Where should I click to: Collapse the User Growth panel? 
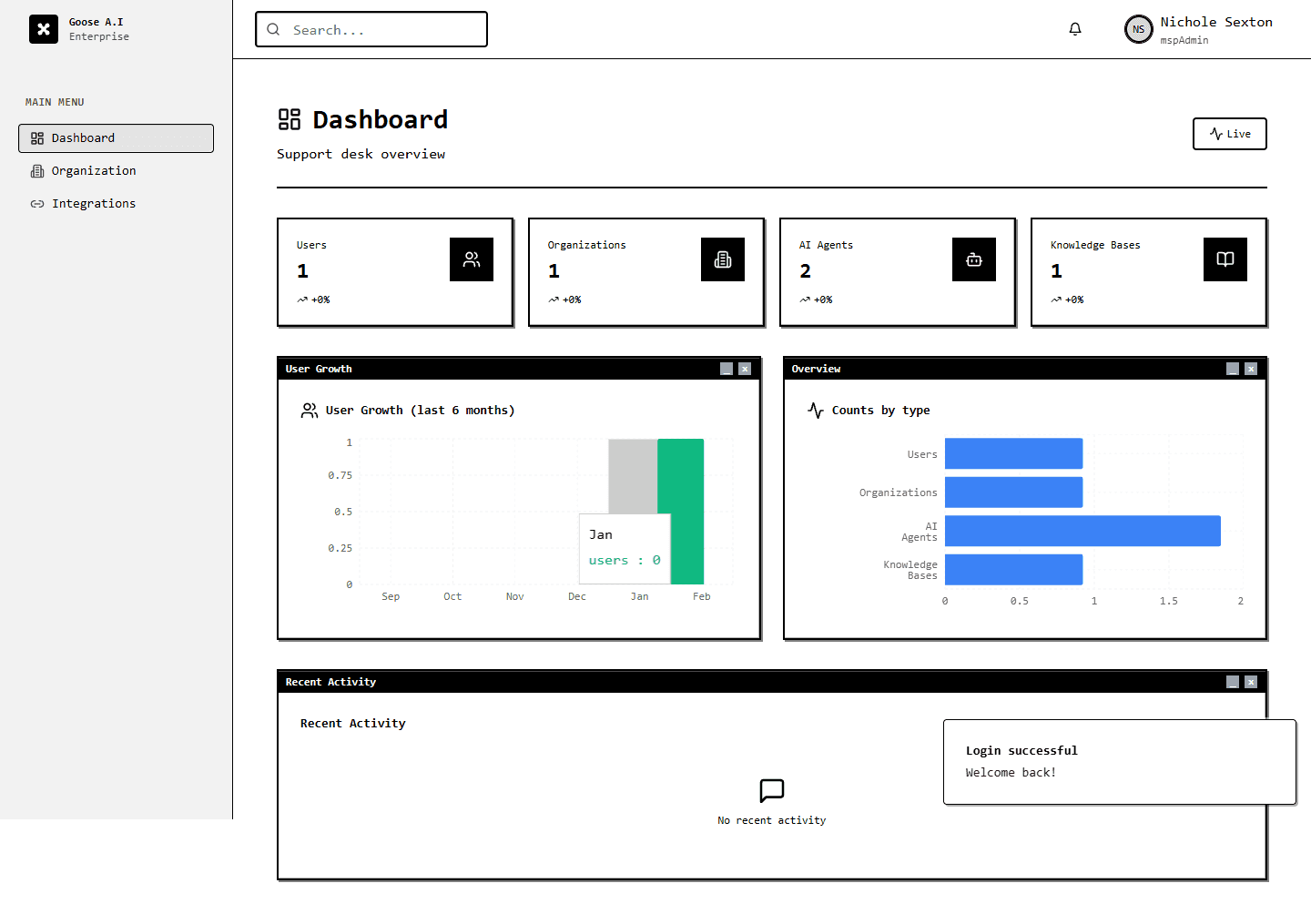(726, 369)
